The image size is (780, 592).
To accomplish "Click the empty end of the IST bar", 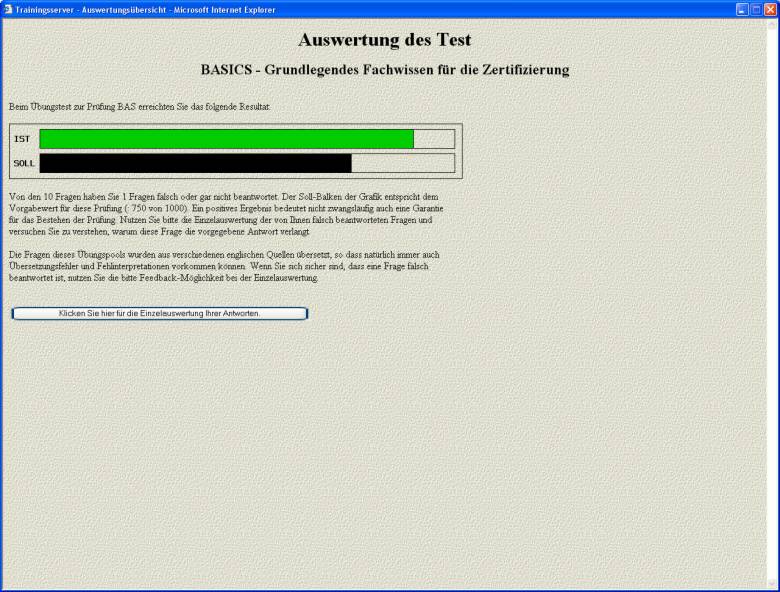I will pyautogui.click(x=434, y=139).
